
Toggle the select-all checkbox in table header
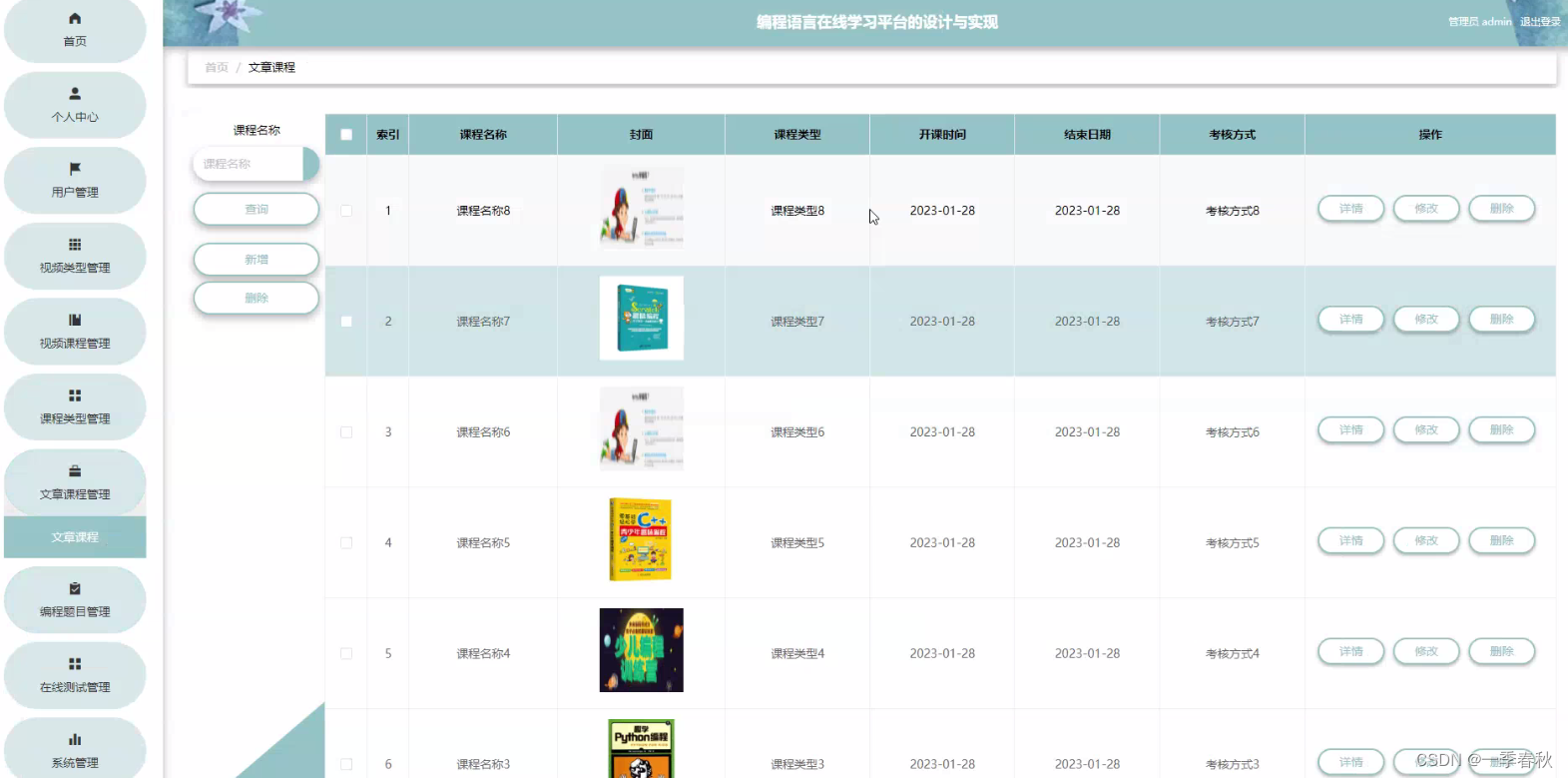tap(346, 135)
